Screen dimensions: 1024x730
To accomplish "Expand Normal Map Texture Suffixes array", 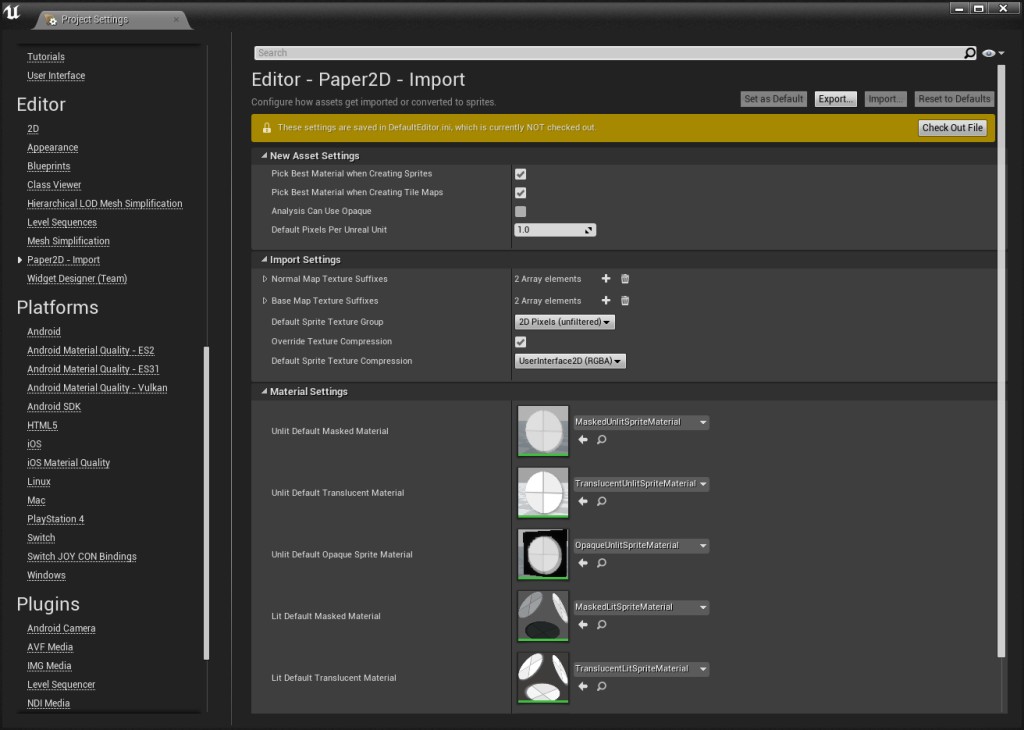I will pyautogui.click(x=264, y=279).
